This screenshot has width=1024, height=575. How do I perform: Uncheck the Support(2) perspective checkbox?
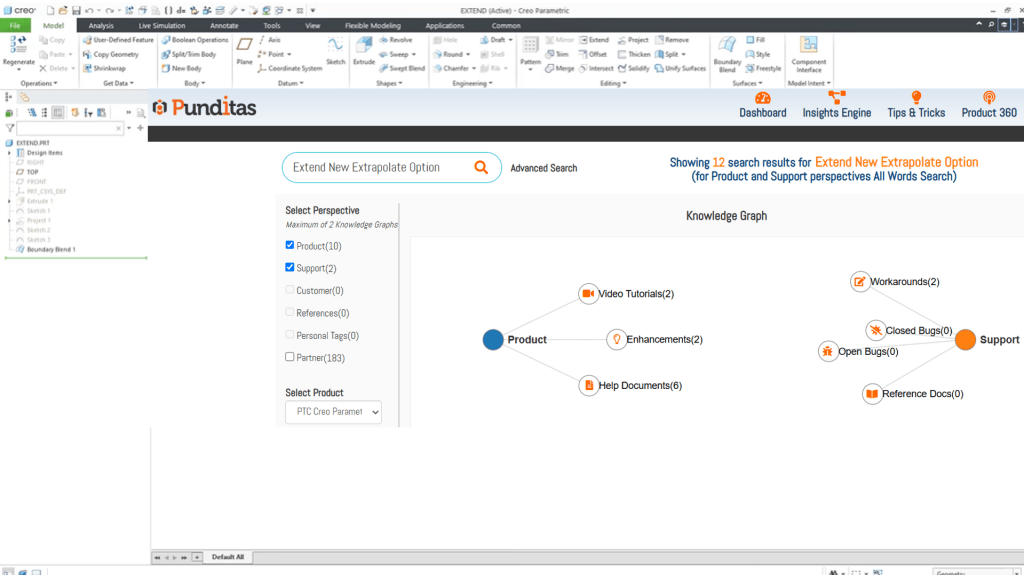click(x=290, y=268)
